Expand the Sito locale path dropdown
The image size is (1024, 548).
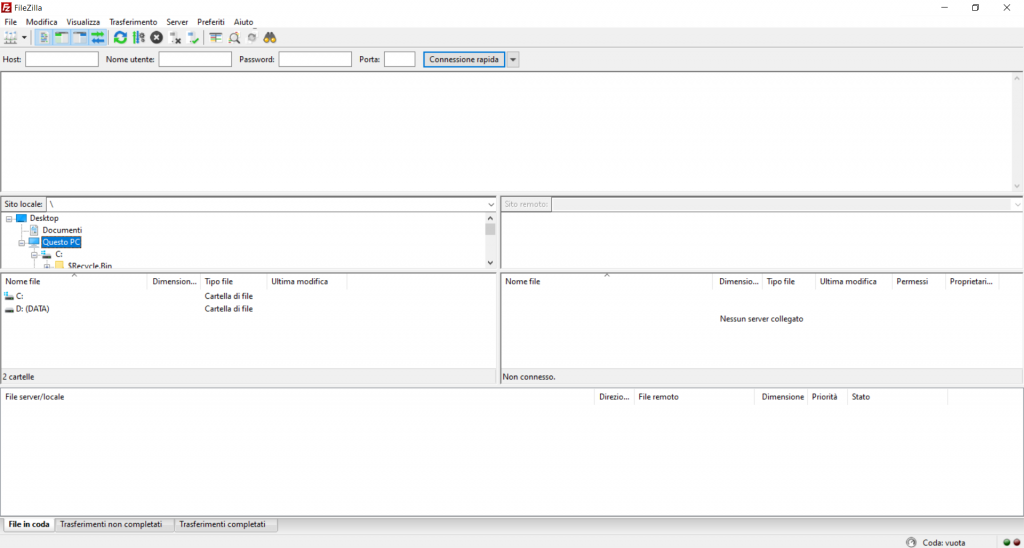coord(490,204)
